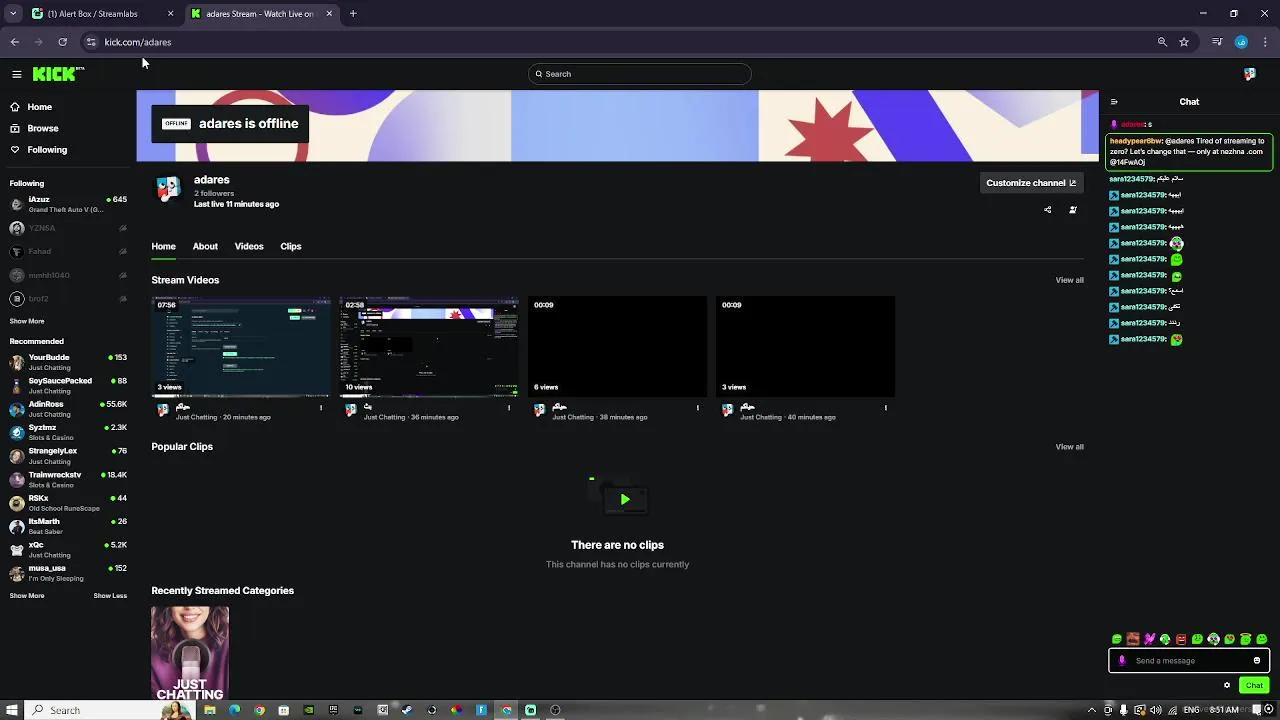
Task: Select the Home channel tab
Action: [163, 246]
